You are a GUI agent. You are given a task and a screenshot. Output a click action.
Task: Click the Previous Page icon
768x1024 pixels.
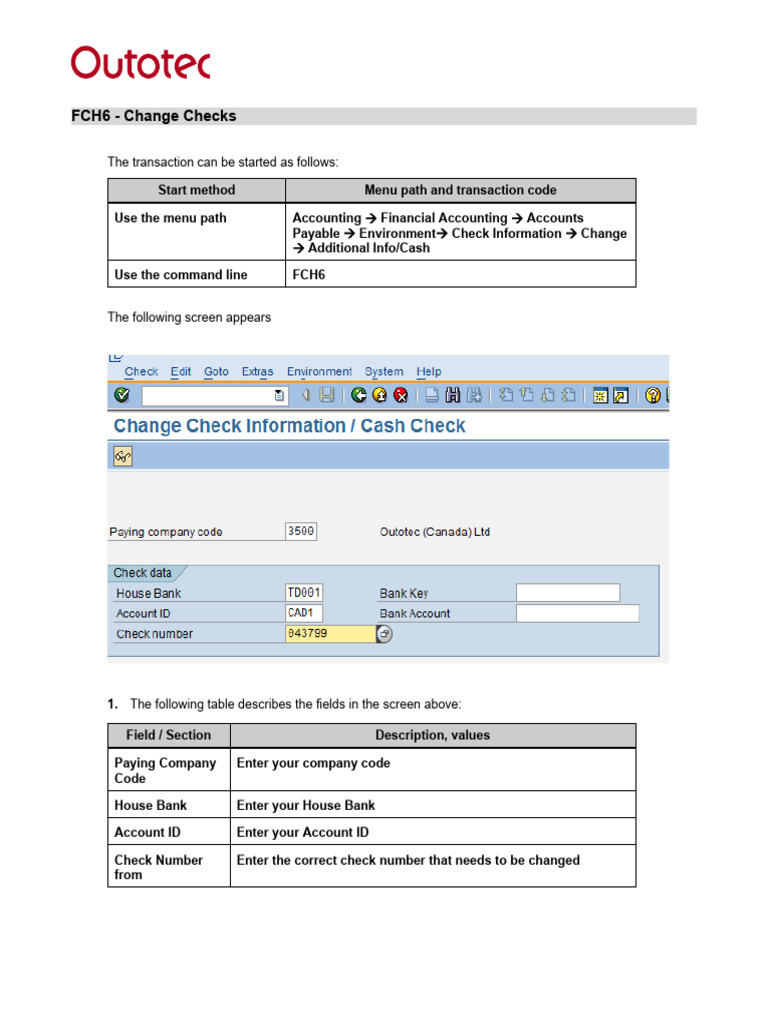tap(526, 395)
